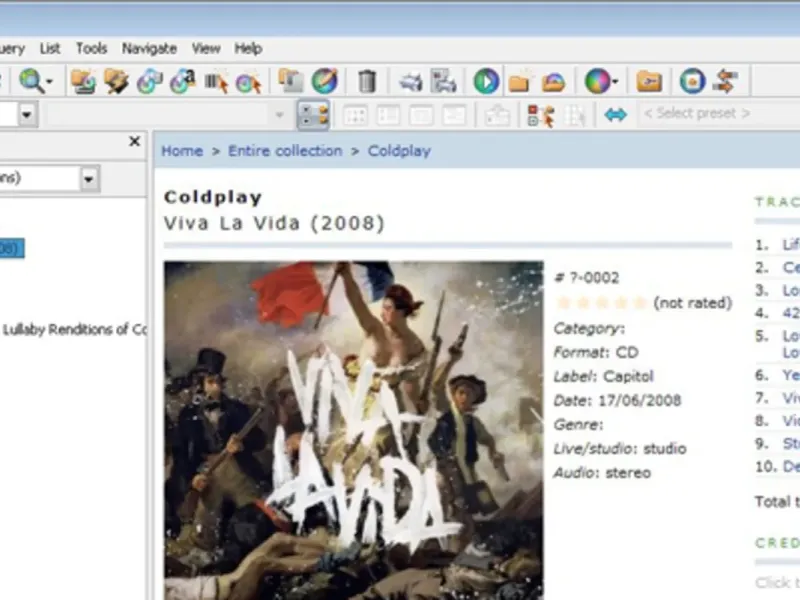This screenshot has width=800, height=600.
Task: Click the disc with orange cursor arrow icon
Action: tap(248, 83)
